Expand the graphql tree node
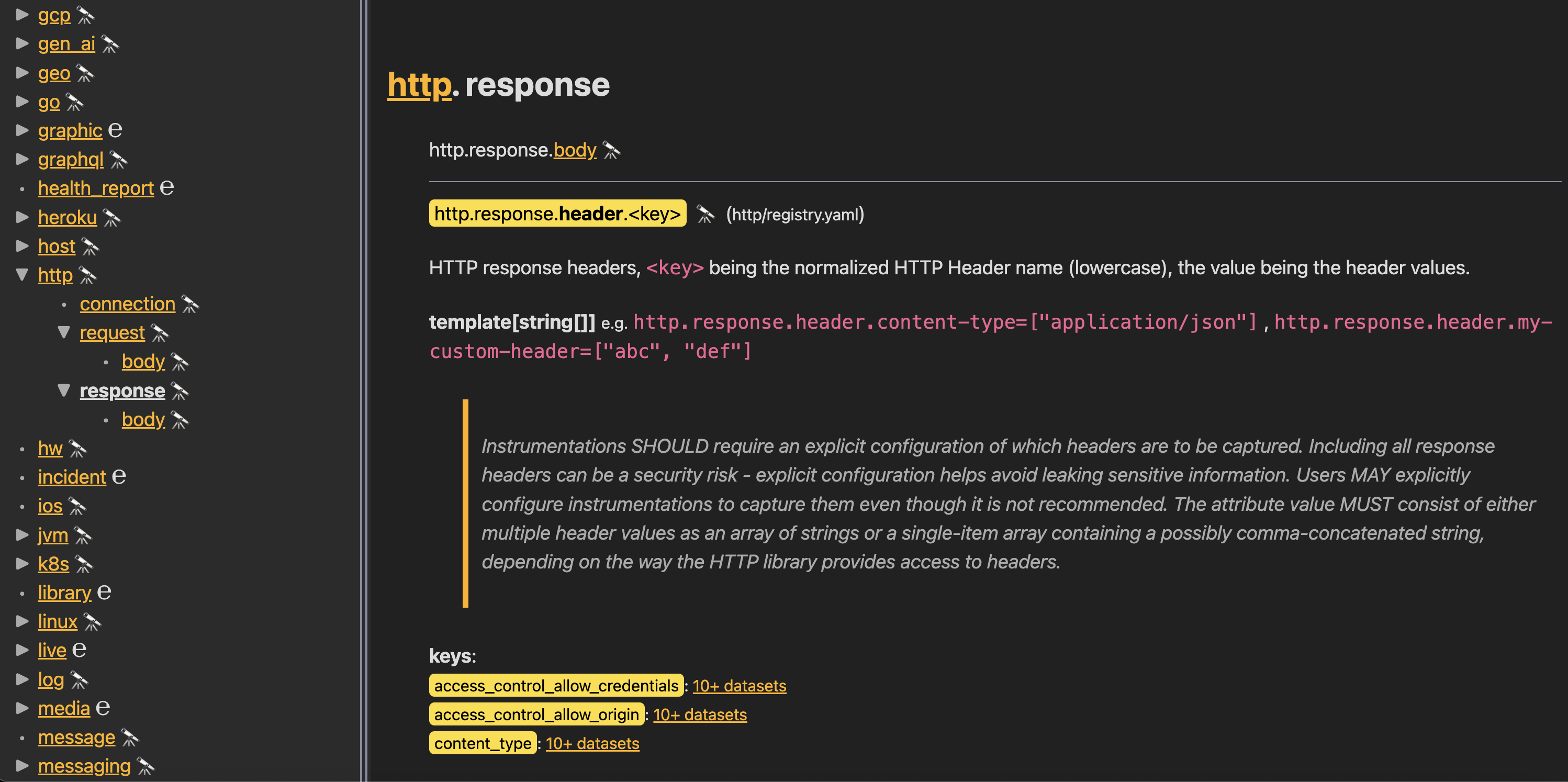 click(x=22, y=160)
